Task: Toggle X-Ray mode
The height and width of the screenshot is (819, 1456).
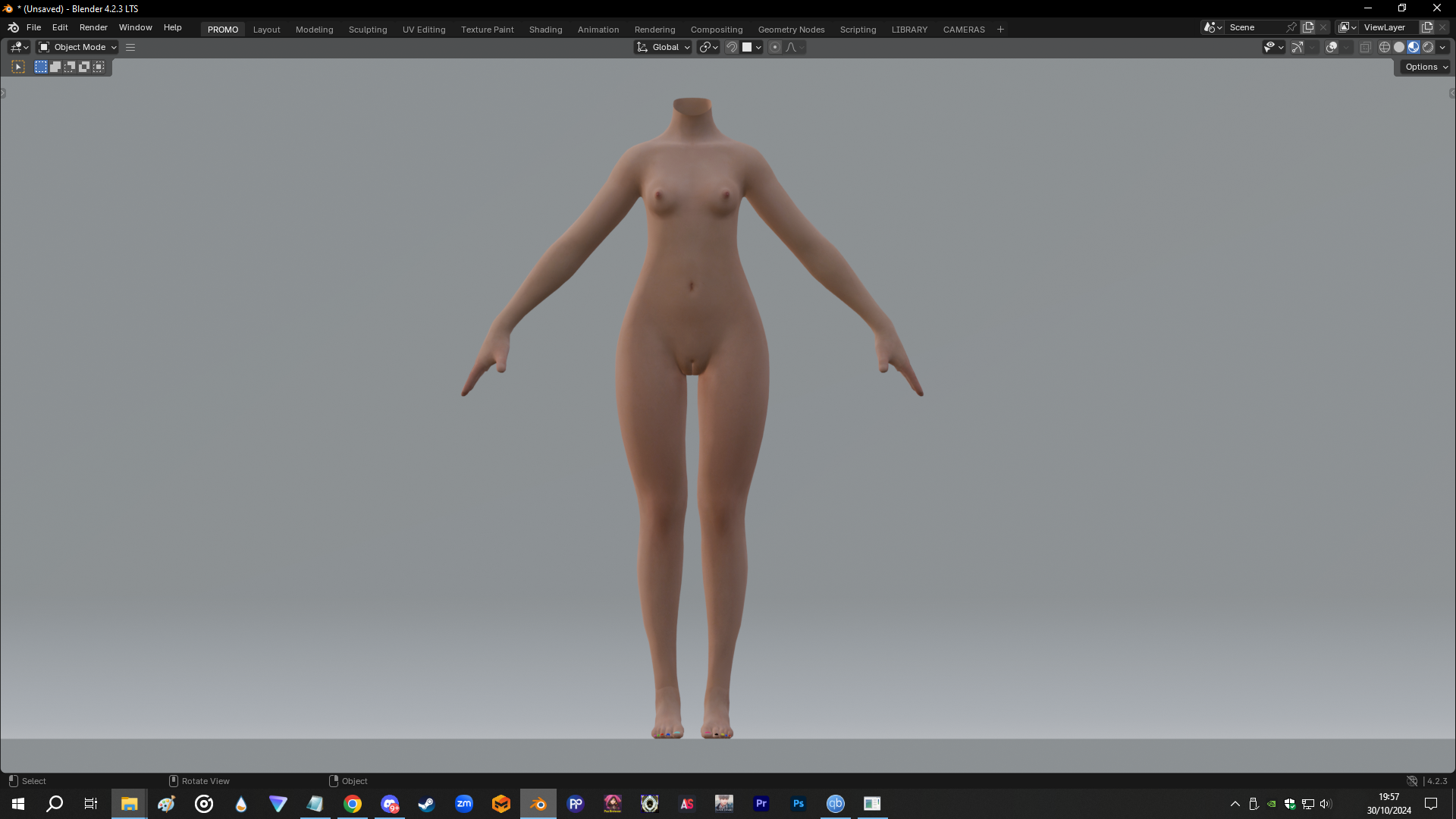Action: pyautogui.click(x=1366, y=47)
